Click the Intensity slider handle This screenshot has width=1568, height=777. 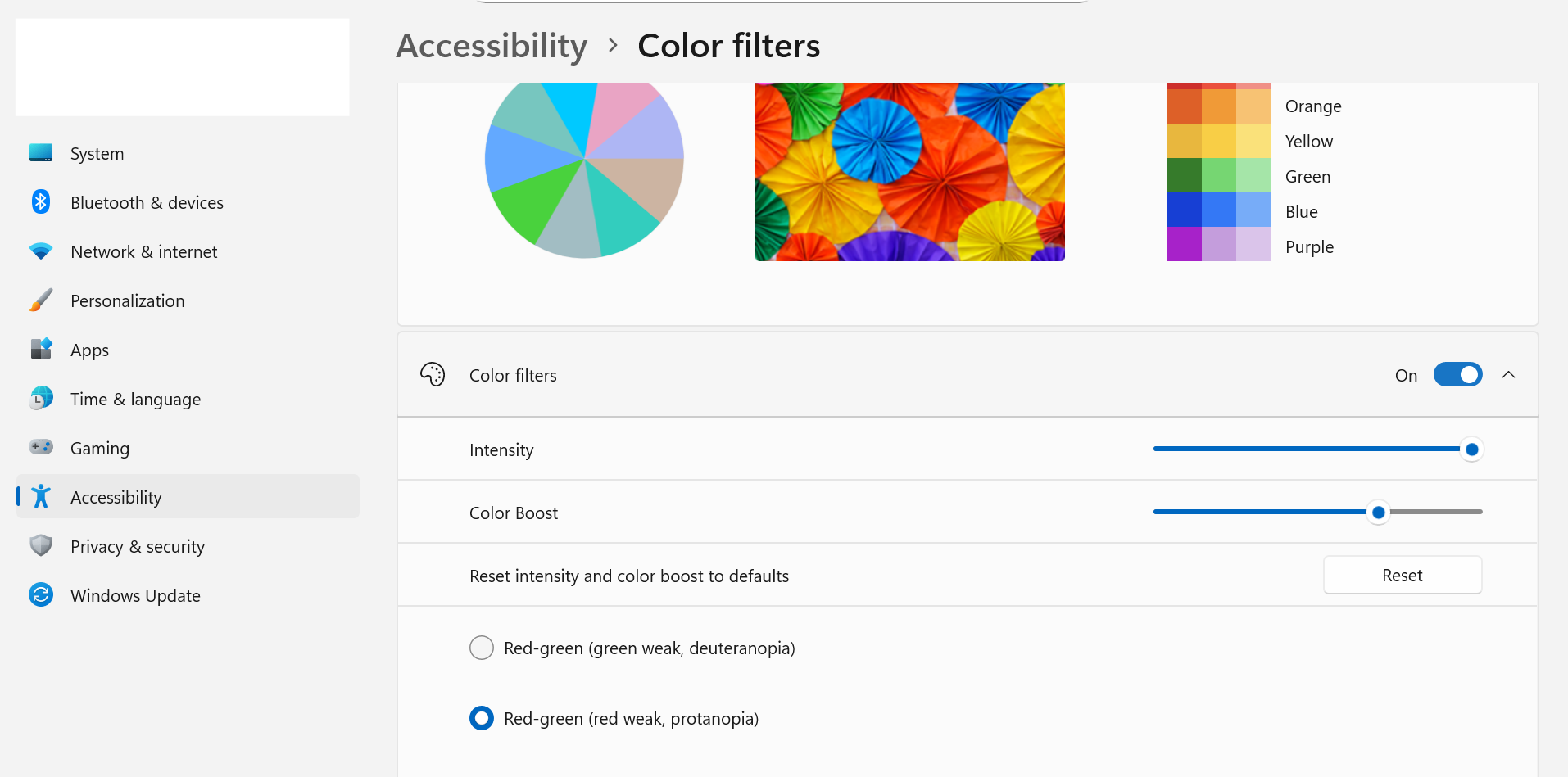[1471, 449]
